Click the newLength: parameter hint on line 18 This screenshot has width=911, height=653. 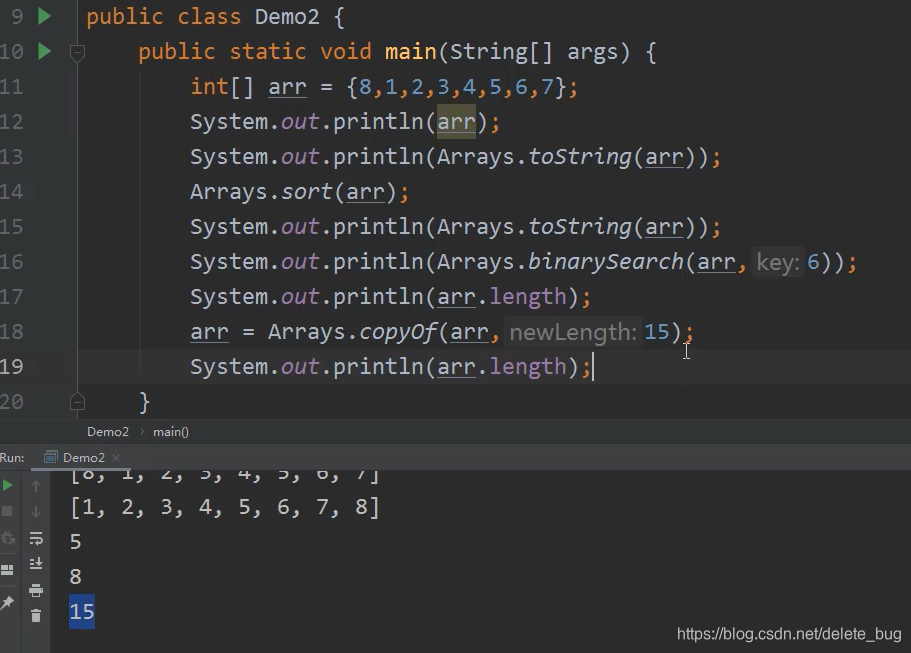pos(573,332)
